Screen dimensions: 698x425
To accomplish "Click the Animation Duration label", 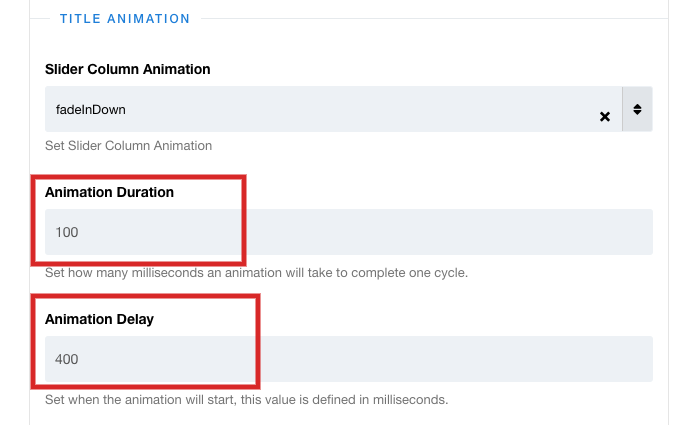I will 110,192.
